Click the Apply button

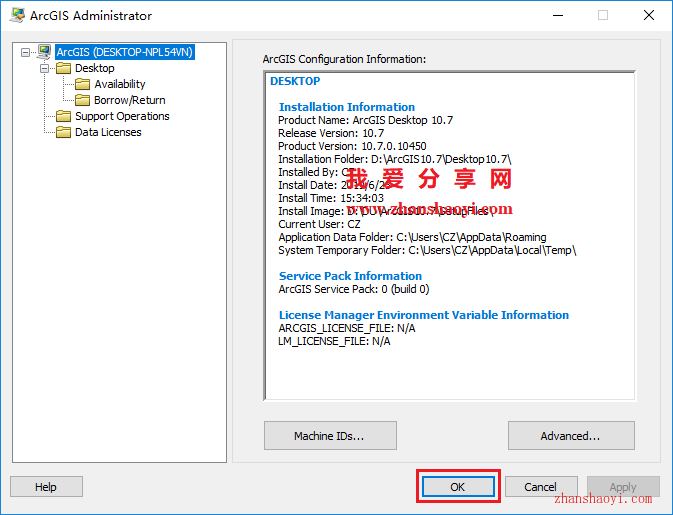623,487
